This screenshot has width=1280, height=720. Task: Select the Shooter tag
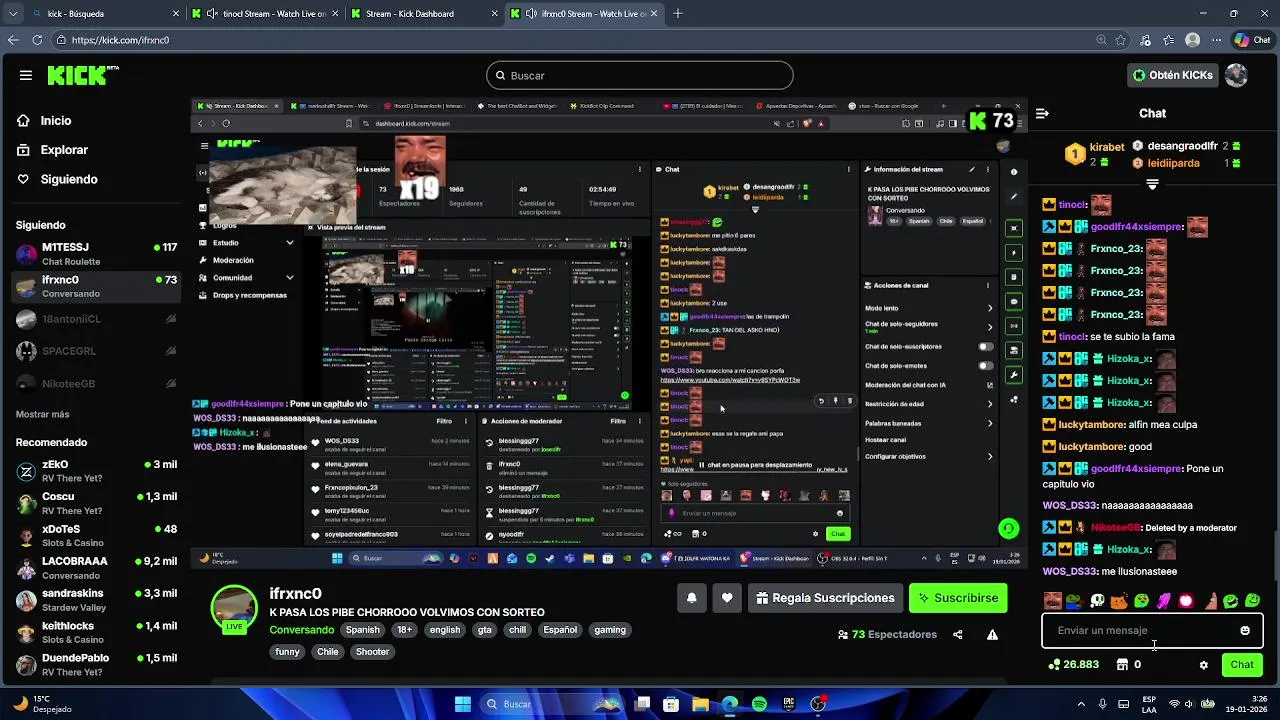(372, 652)
